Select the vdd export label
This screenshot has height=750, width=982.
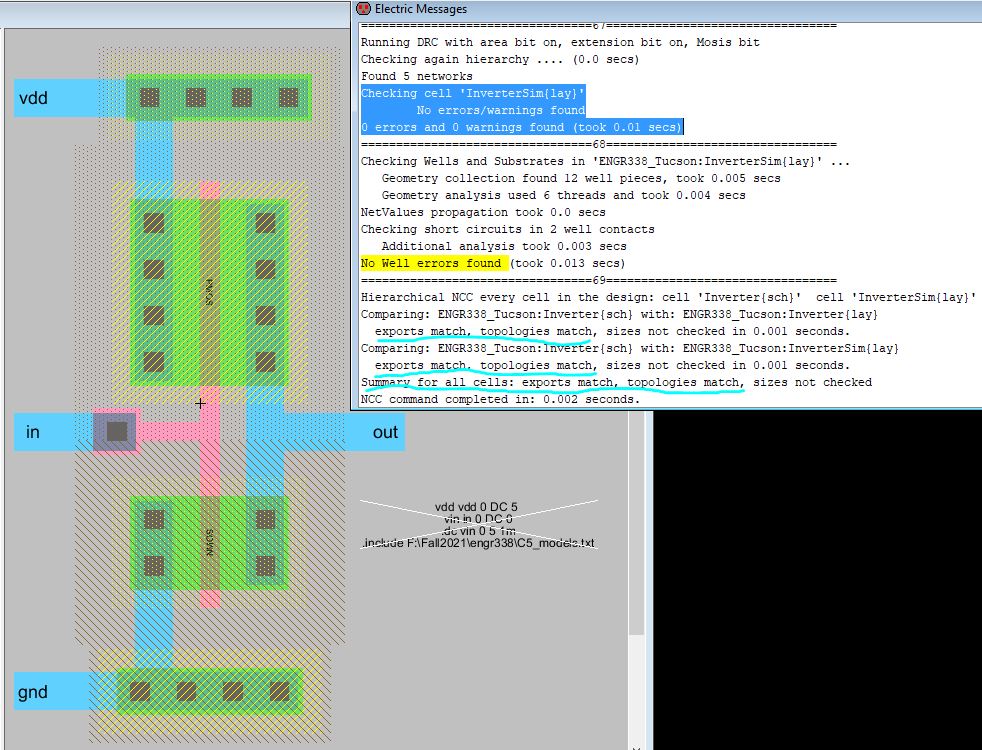33,98
